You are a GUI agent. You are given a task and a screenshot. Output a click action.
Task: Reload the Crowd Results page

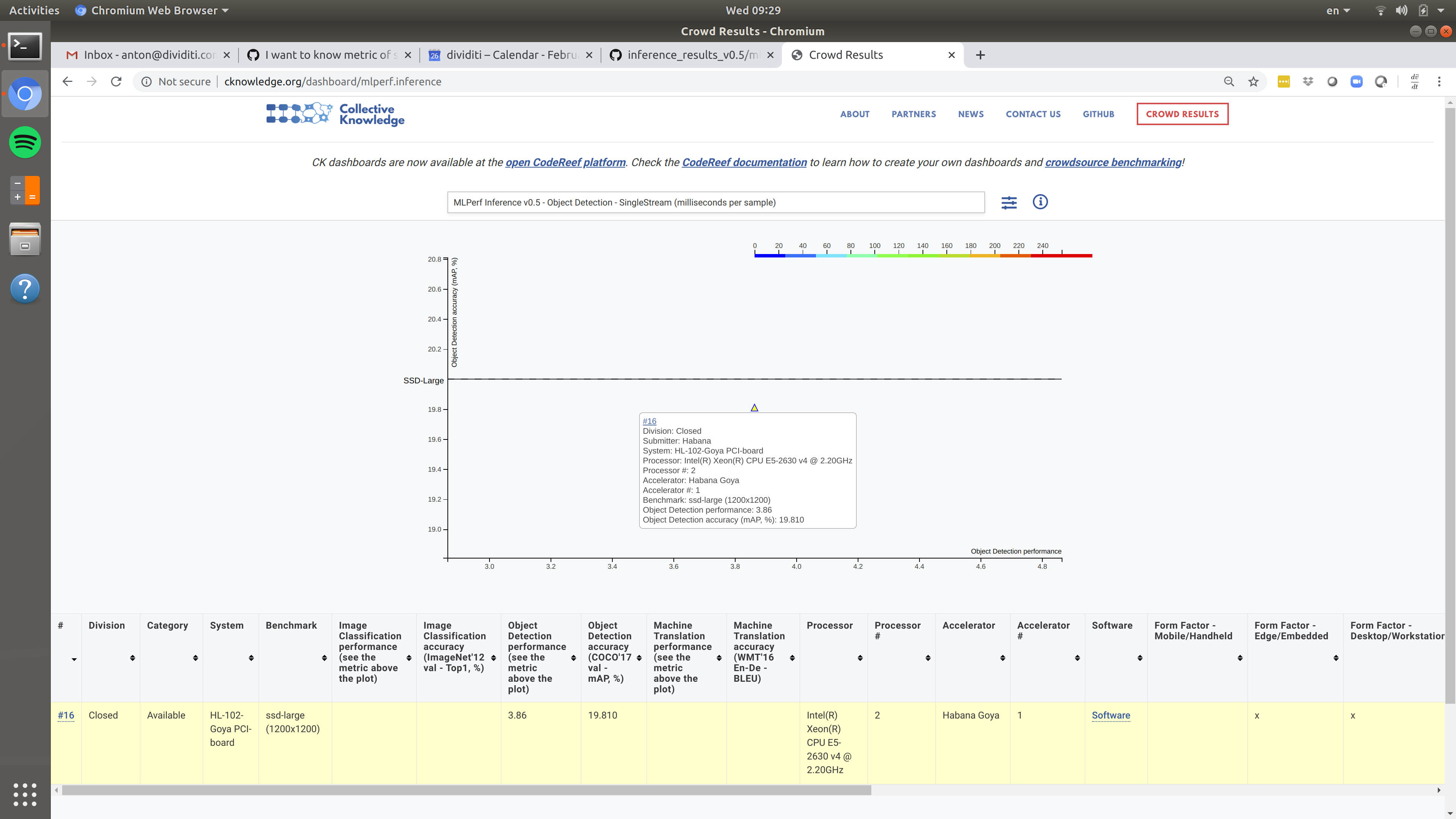pos(116,82)
